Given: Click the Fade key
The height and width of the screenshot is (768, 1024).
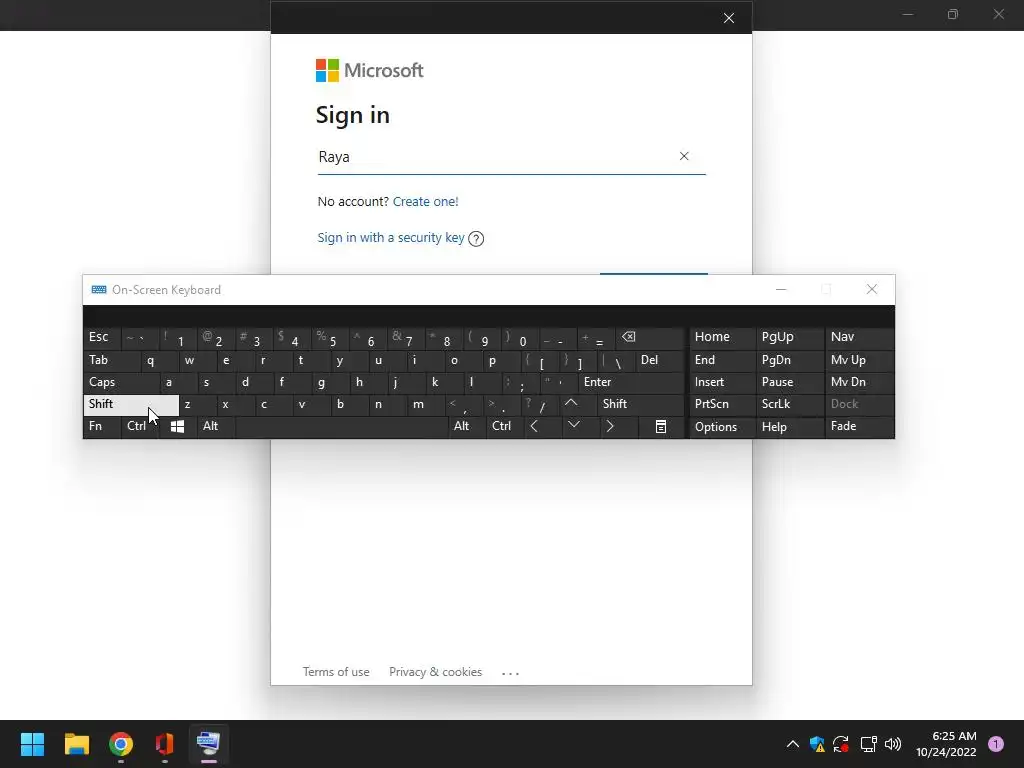Looking at the screenshot, I should pos(859,426).
